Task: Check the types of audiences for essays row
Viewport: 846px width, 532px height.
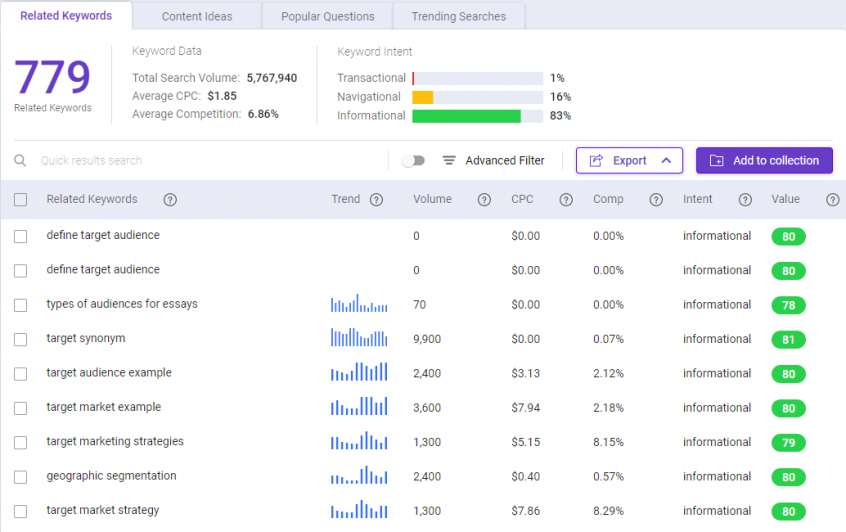Action: click(x=21, y=305)
